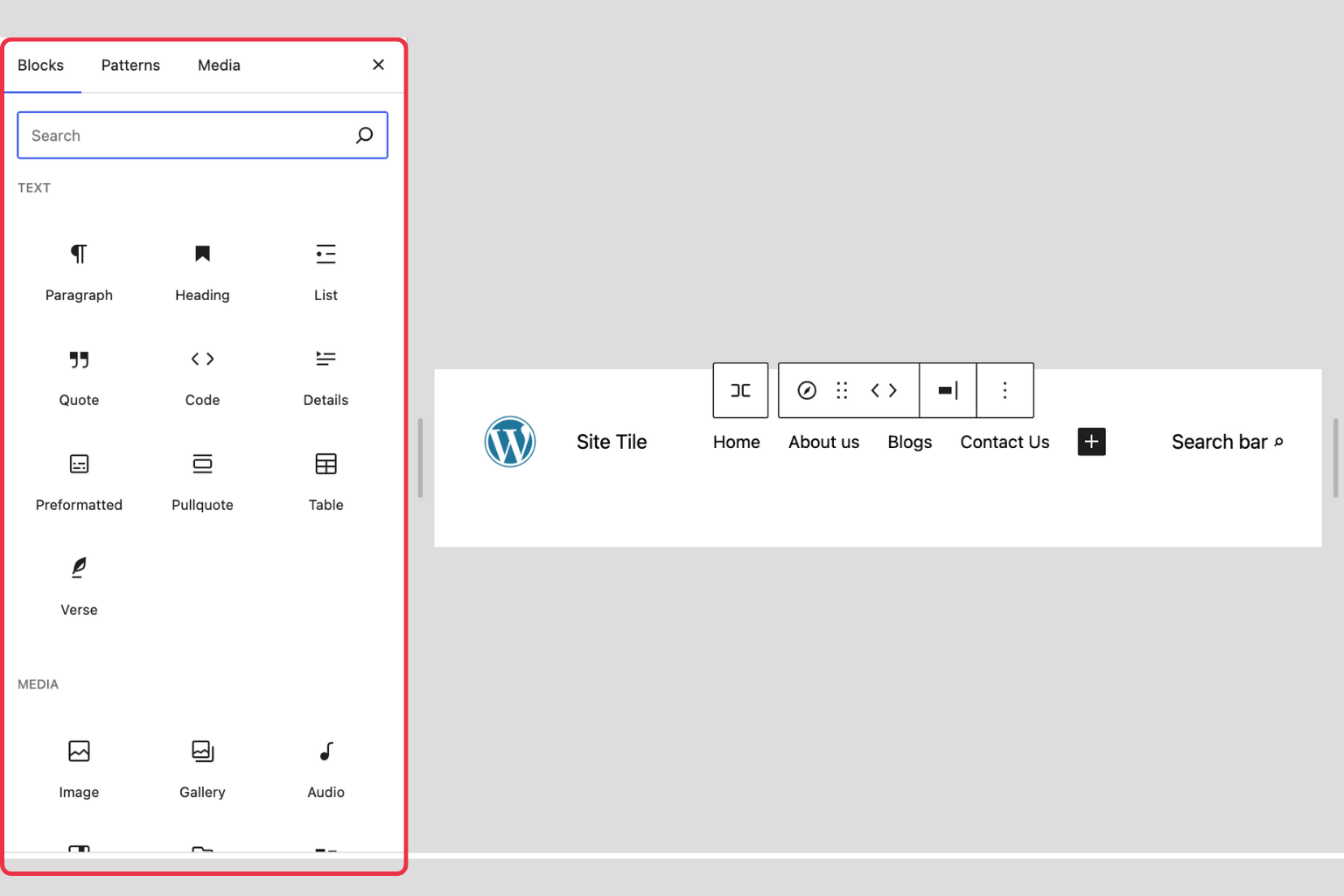Switch to the Patterns tab

130,65
